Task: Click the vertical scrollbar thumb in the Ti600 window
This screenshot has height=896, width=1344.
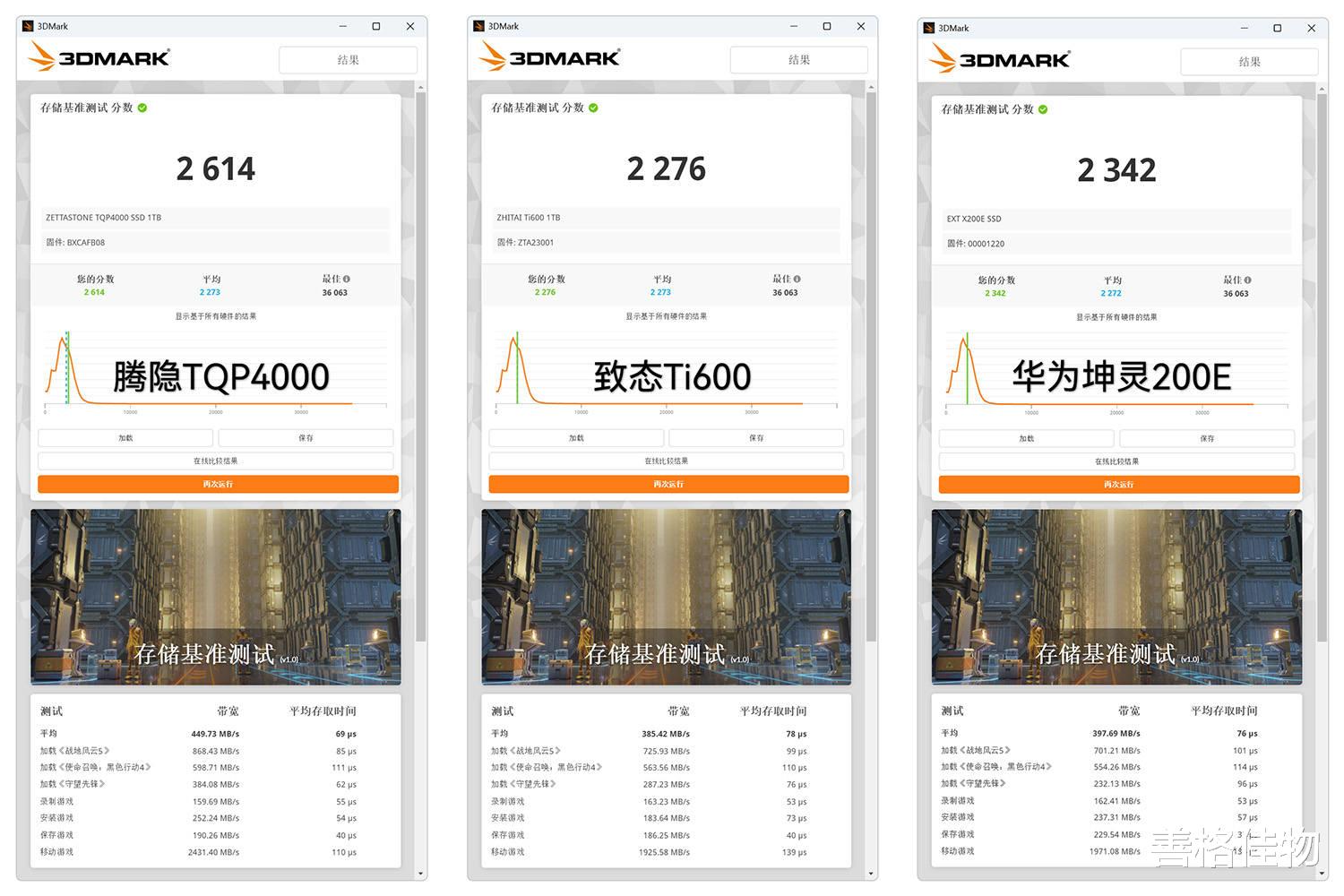Action: (872, 367)
